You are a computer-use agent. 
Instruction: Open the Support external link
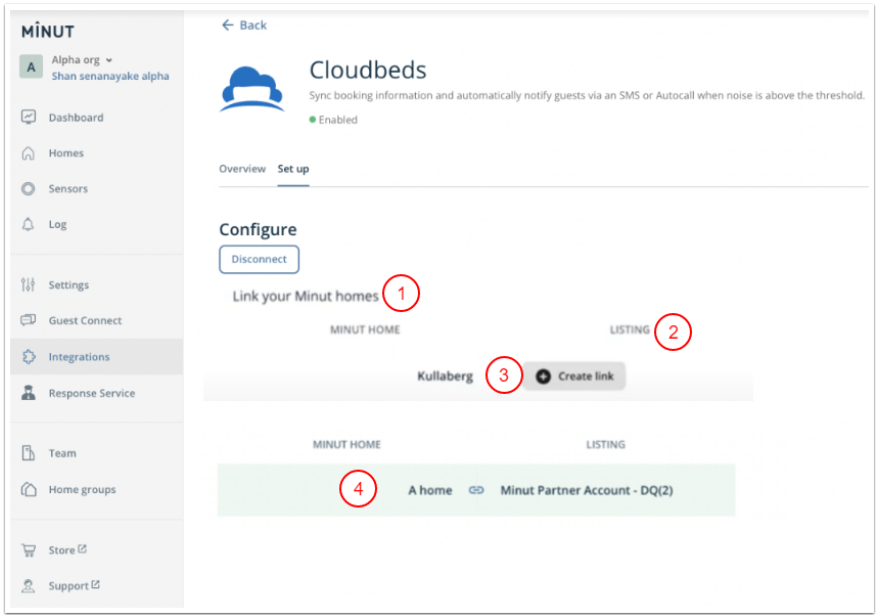(x=74, y=586)
